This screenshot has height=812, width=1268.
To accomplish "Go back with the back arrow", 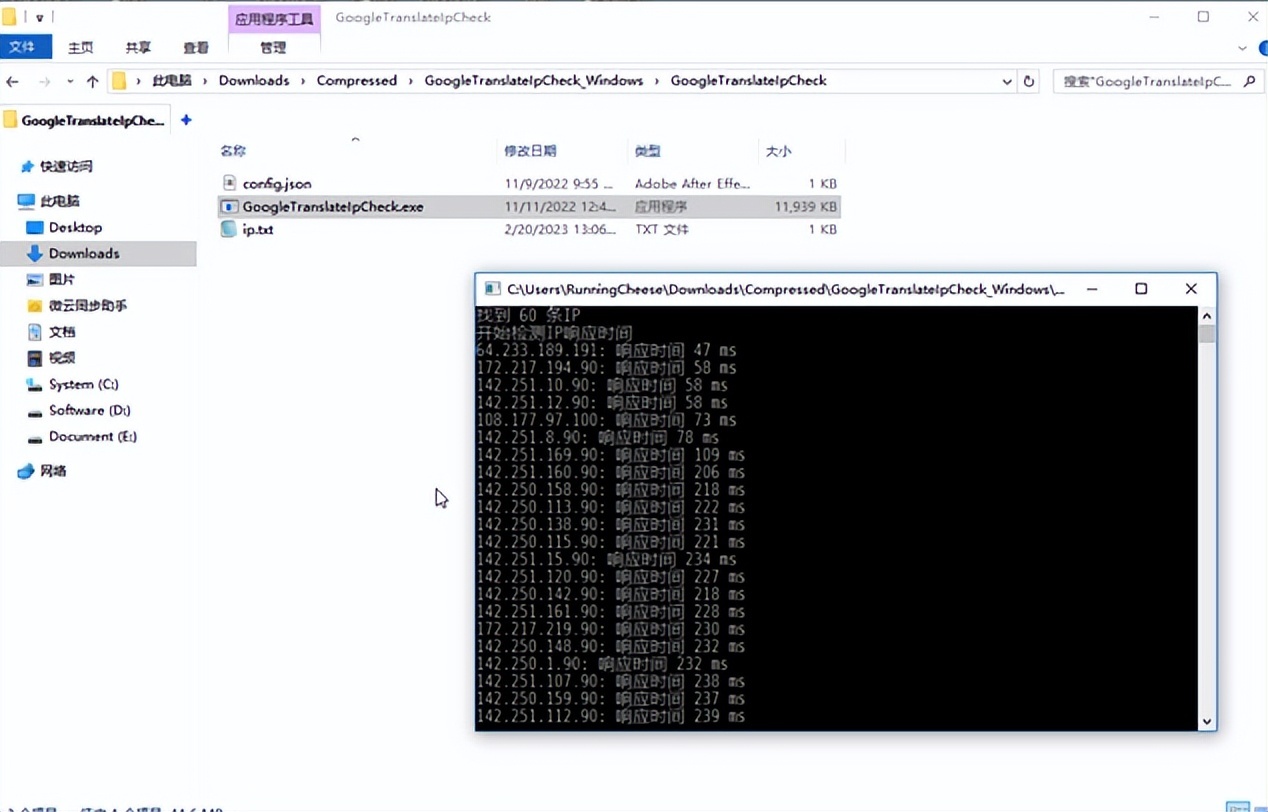I will pyautogui.click(x=12, y=81).
